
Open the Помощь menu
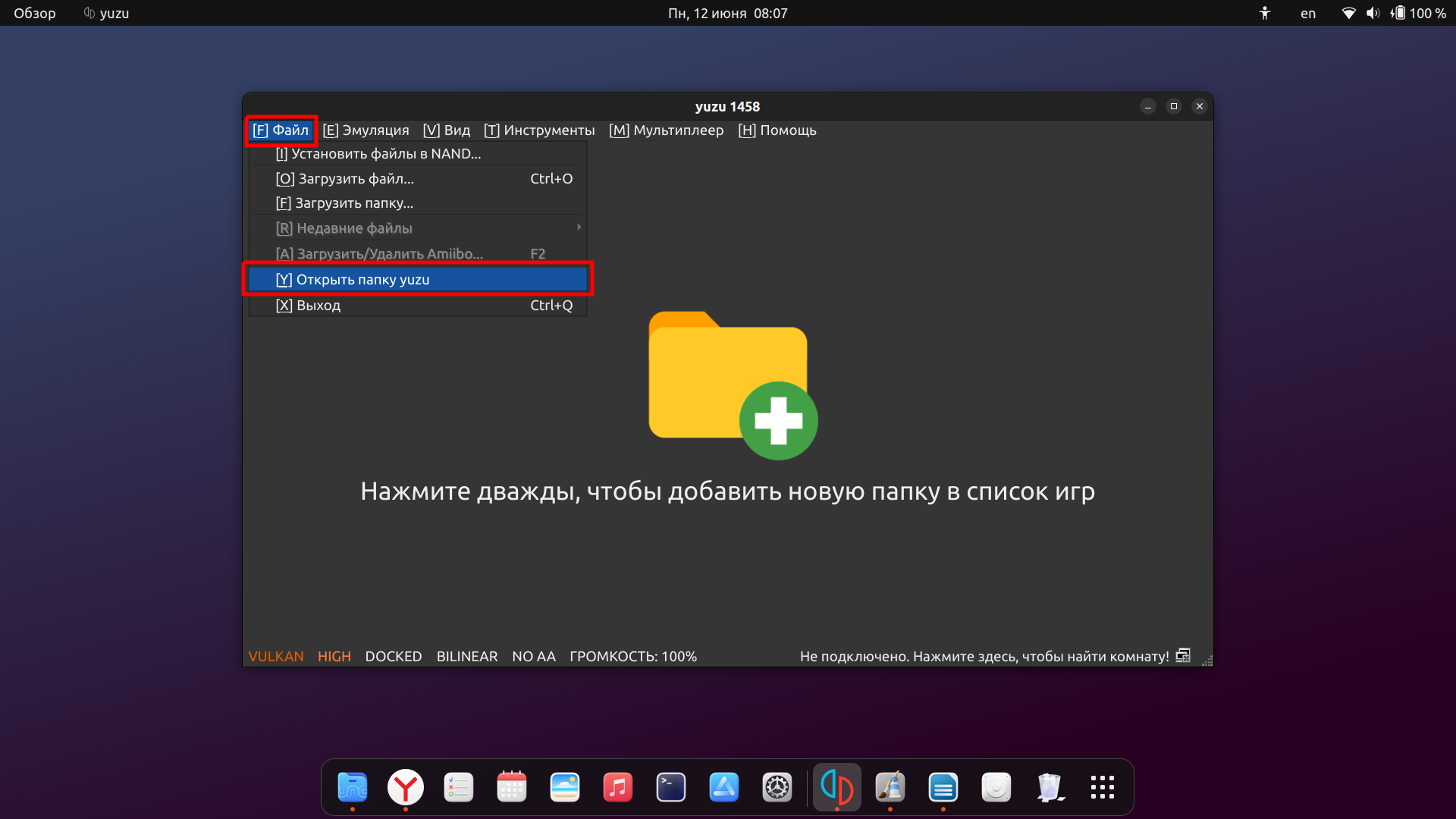pyautogui.click(x=777, y=130)
